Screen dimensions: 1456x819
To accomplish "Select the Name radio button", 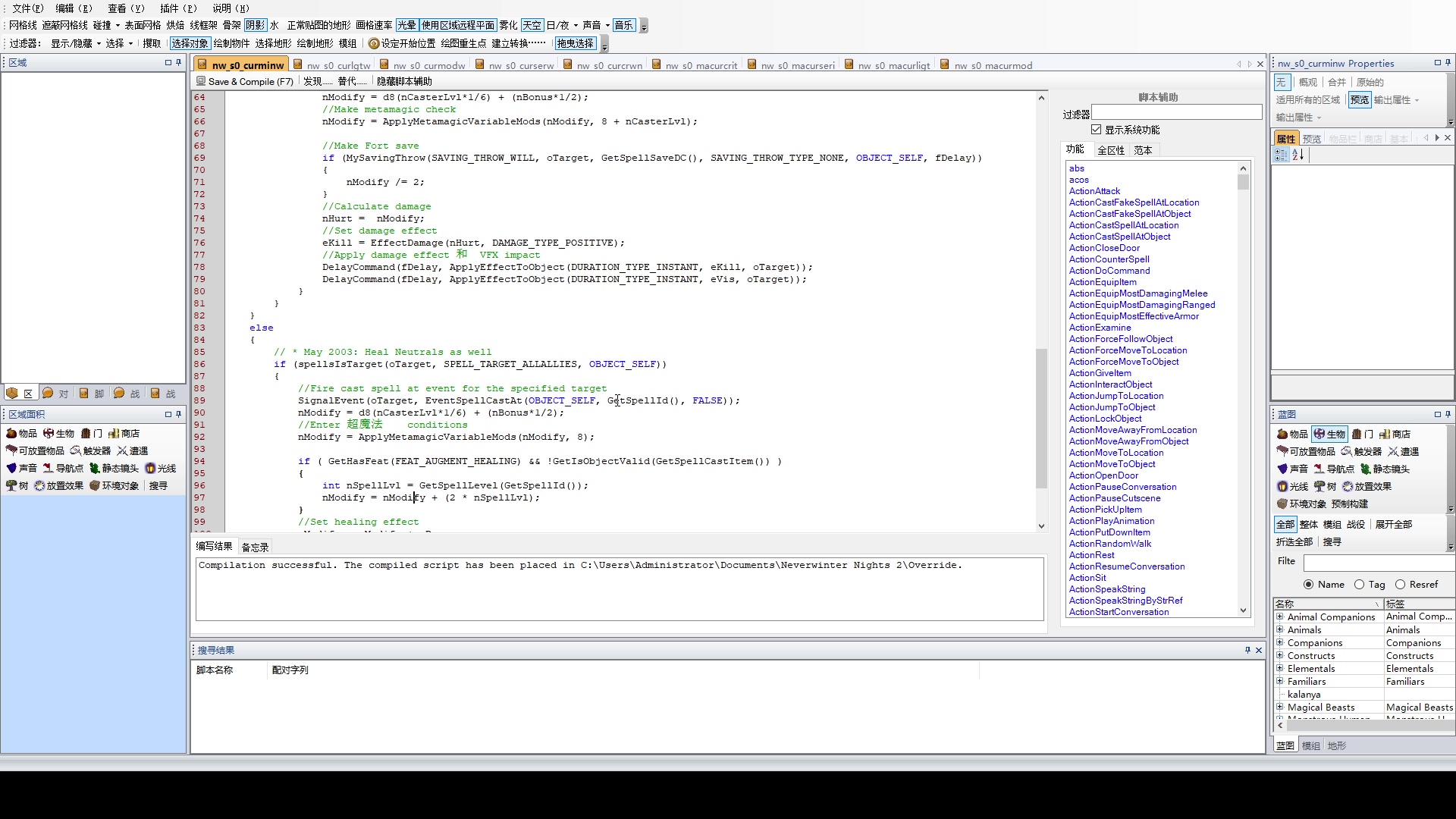I will 1308,584.
